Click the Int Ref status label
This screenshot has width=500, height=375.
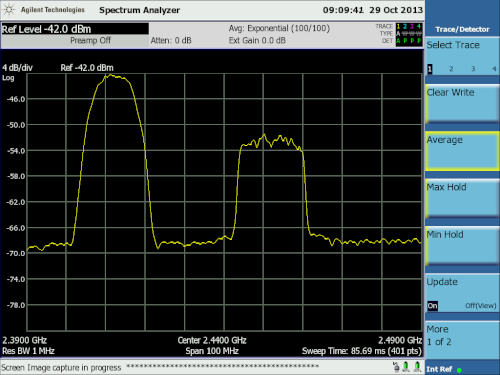[x=439, y=369]
